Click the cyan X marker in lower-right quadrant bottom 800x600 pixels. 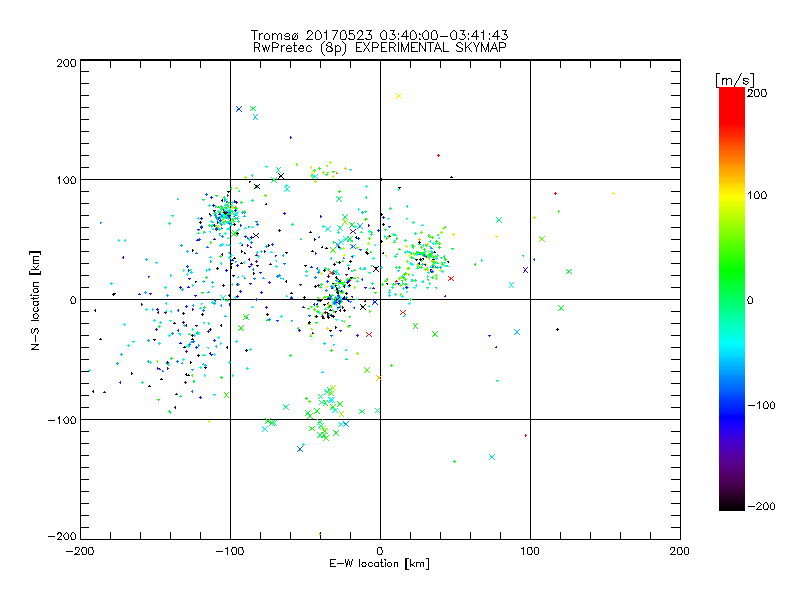coord(492,457)
